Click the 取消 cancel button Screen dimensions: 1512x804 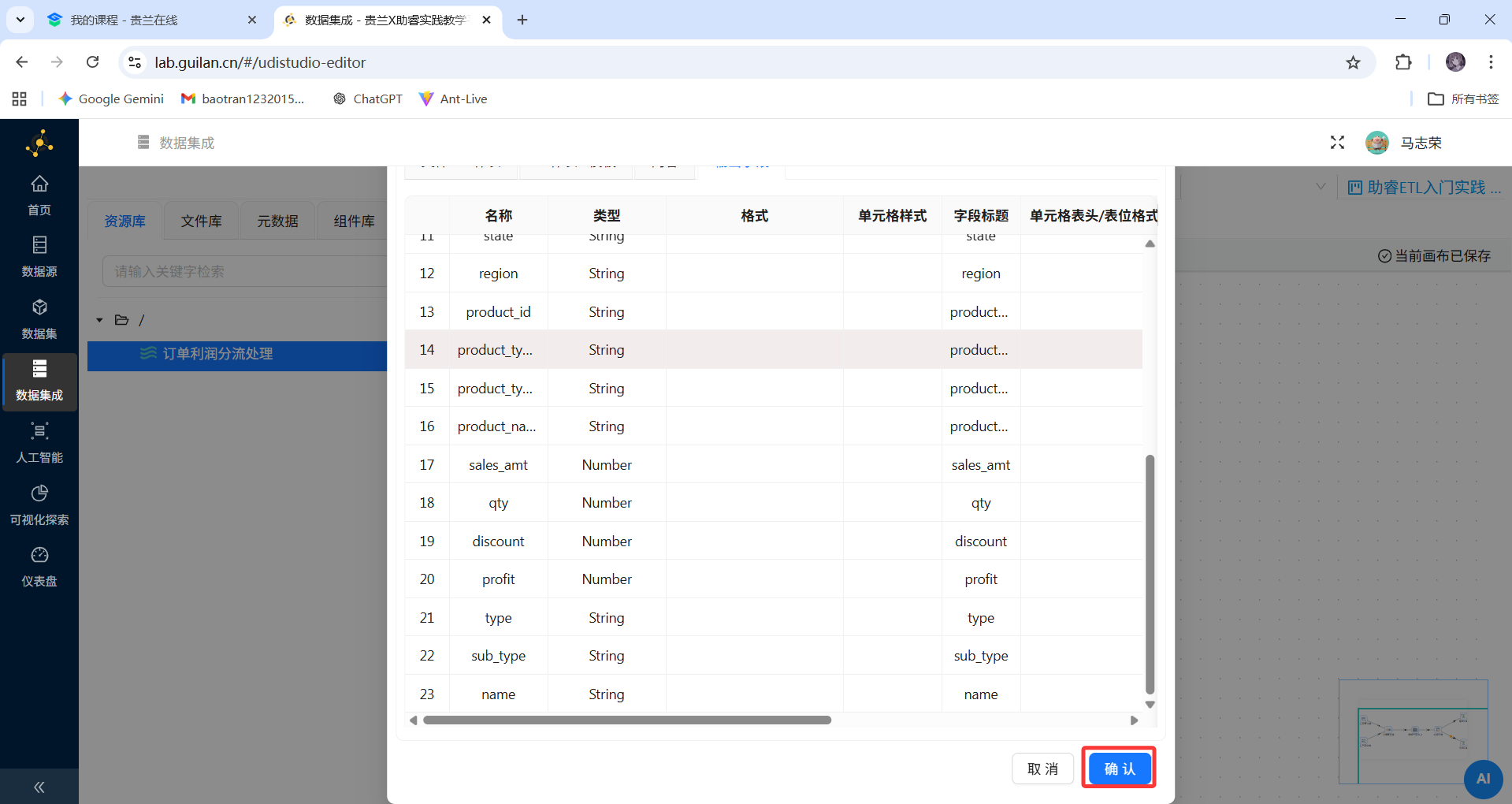pos(1042,768)
